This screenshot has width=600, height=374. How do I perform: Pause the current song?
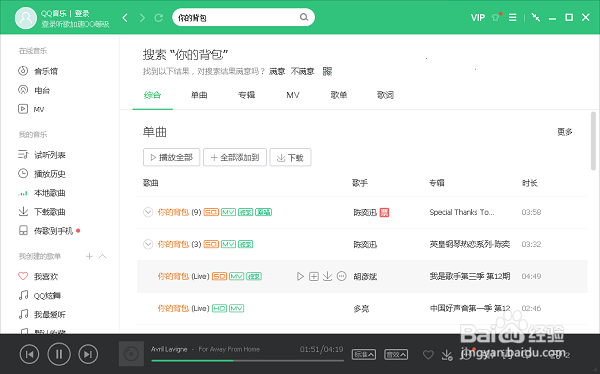59,354
